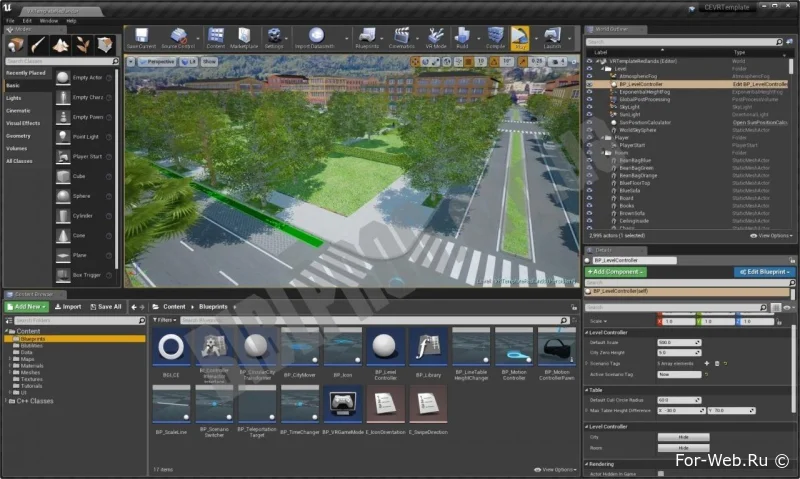This screenshot has width=800, height=479.
Task: Click the Hide button for City
Action: 684,437
